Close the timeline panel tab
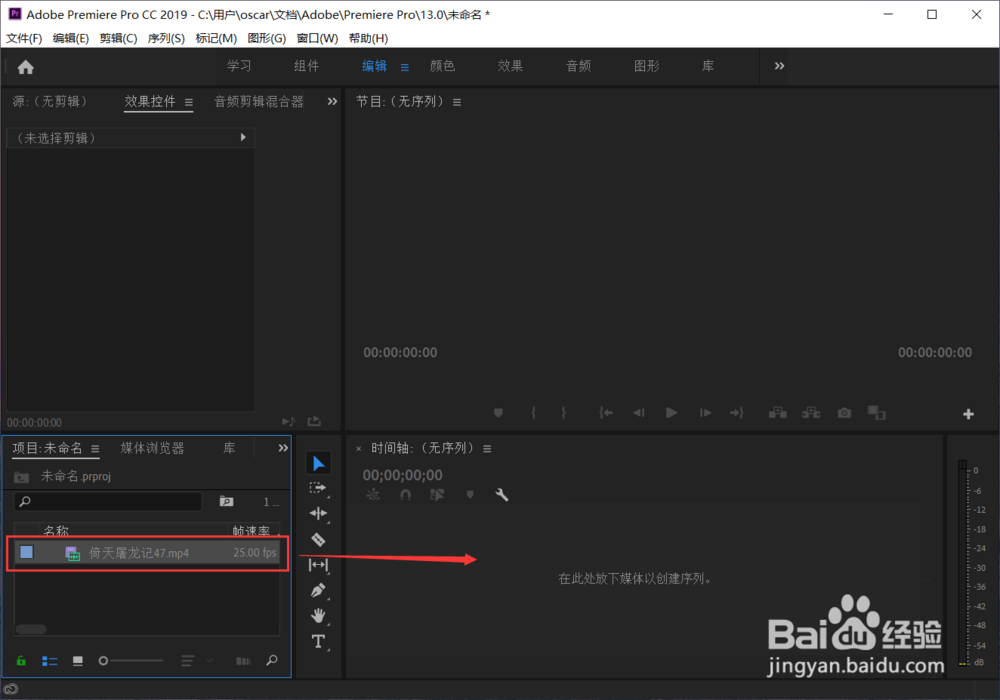This screenshot has height=700, width=1000. (x=358, y=449)
